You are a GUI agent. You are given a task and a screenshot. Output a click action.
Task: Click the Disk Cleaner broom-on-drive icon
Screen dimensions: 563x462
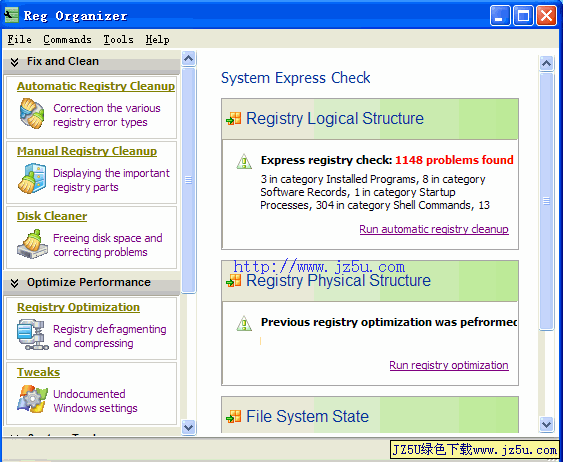[32, 244]
